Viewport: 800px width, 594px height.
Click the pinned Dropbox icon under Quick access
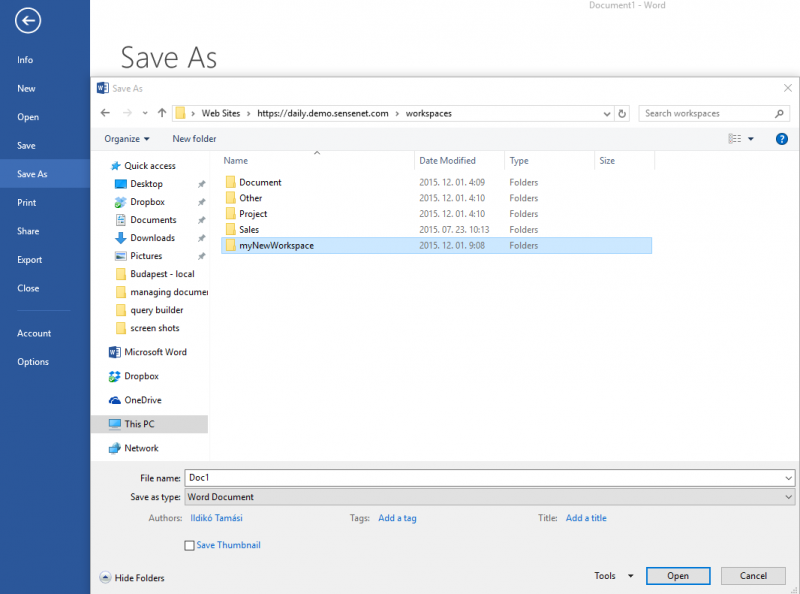coord(120,202)
